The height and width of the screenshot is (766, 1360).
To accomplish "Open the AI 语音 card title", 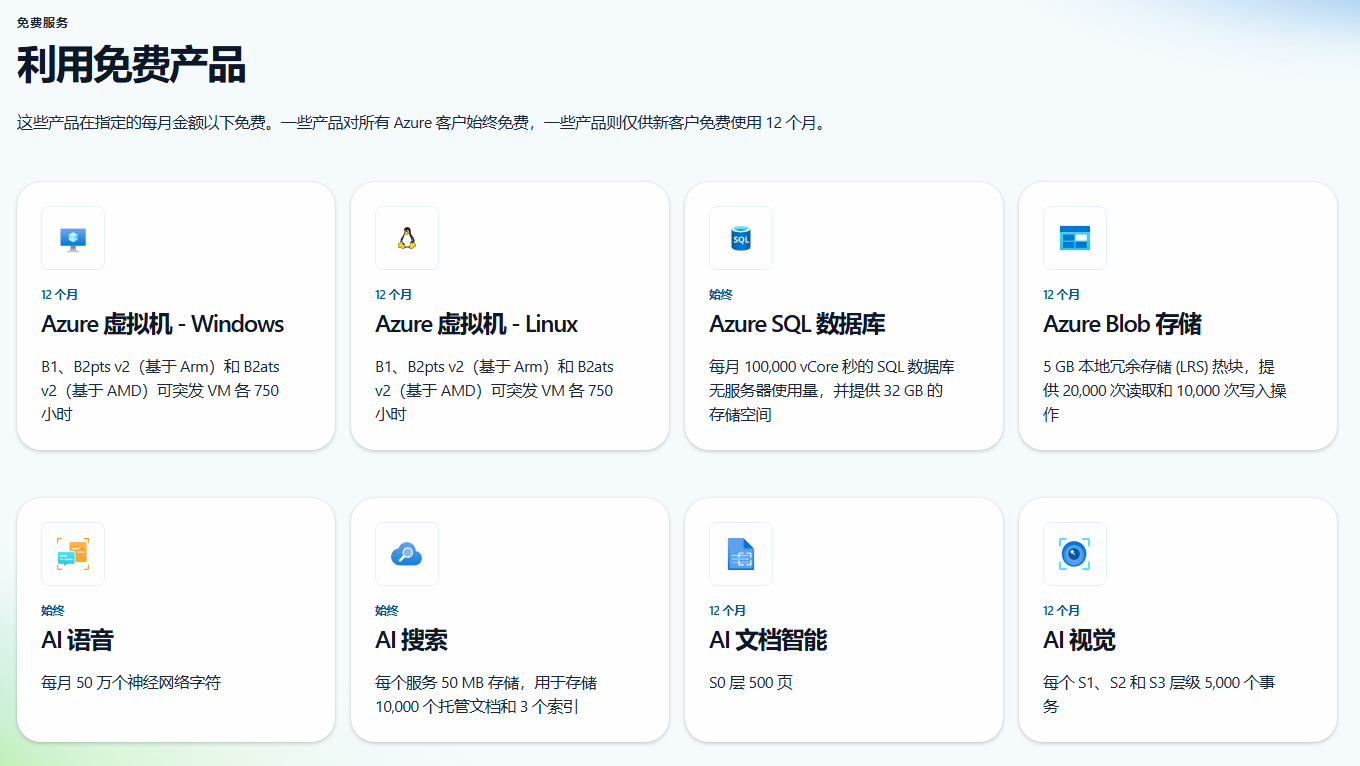I will tap(77, 640).
